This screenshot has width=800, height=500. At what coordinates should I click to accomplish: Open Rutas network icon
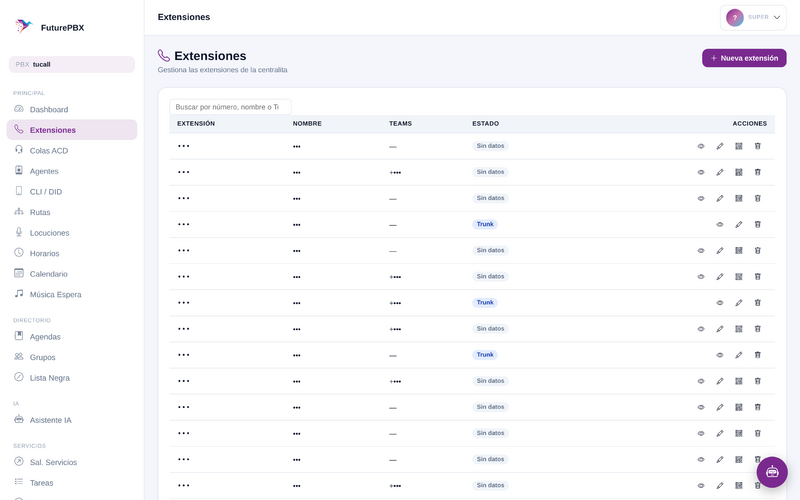(19, 211)
